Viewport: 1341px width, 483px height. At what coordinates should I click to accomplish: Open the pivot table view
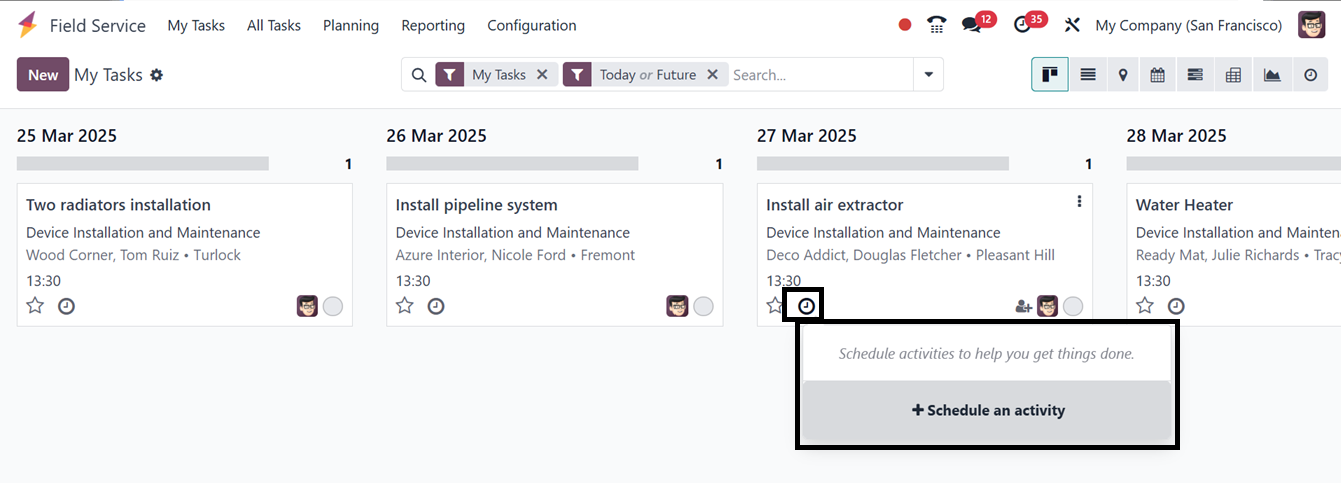tap(1233, 75)
